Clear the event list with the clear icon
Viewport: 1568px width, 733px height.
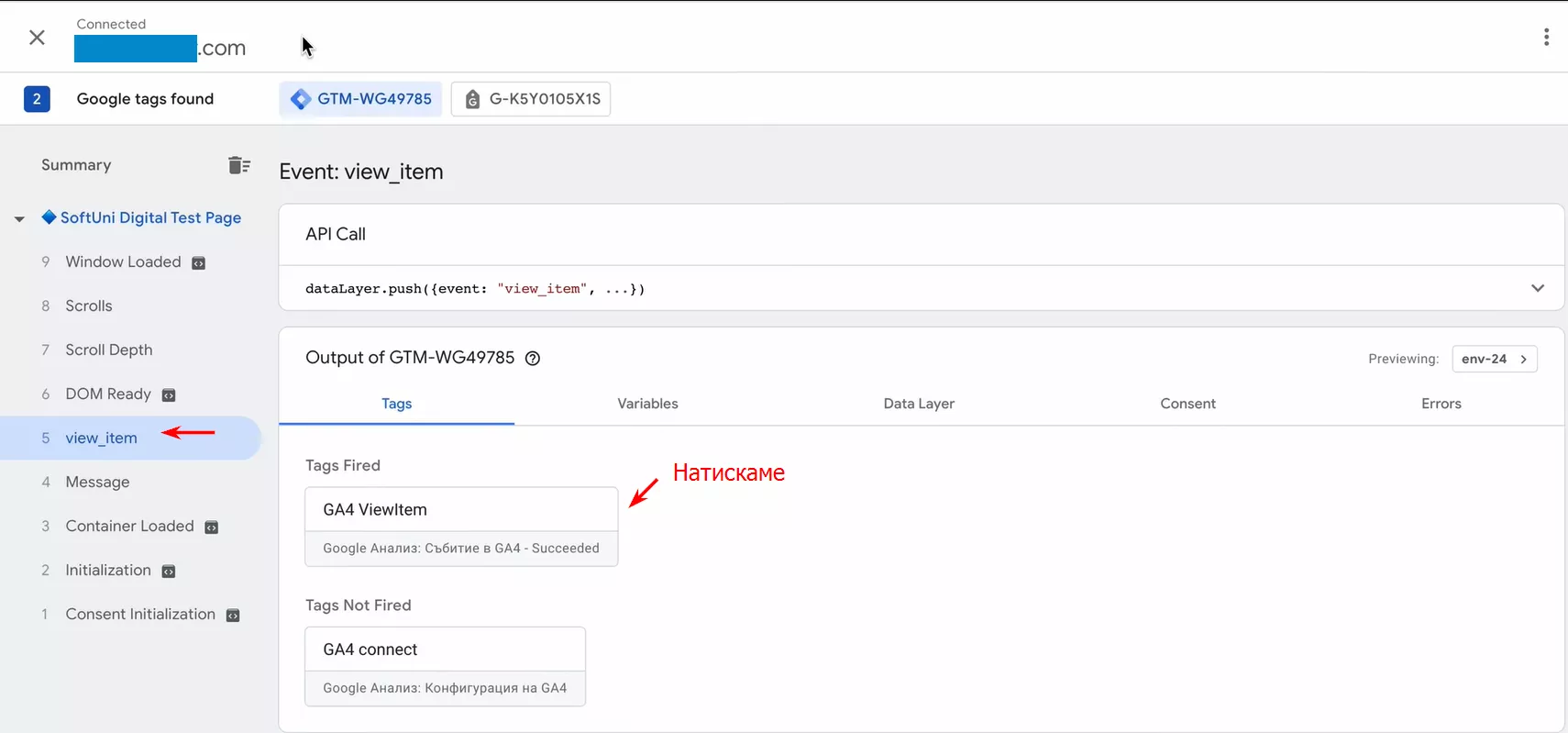click(239, 165)
